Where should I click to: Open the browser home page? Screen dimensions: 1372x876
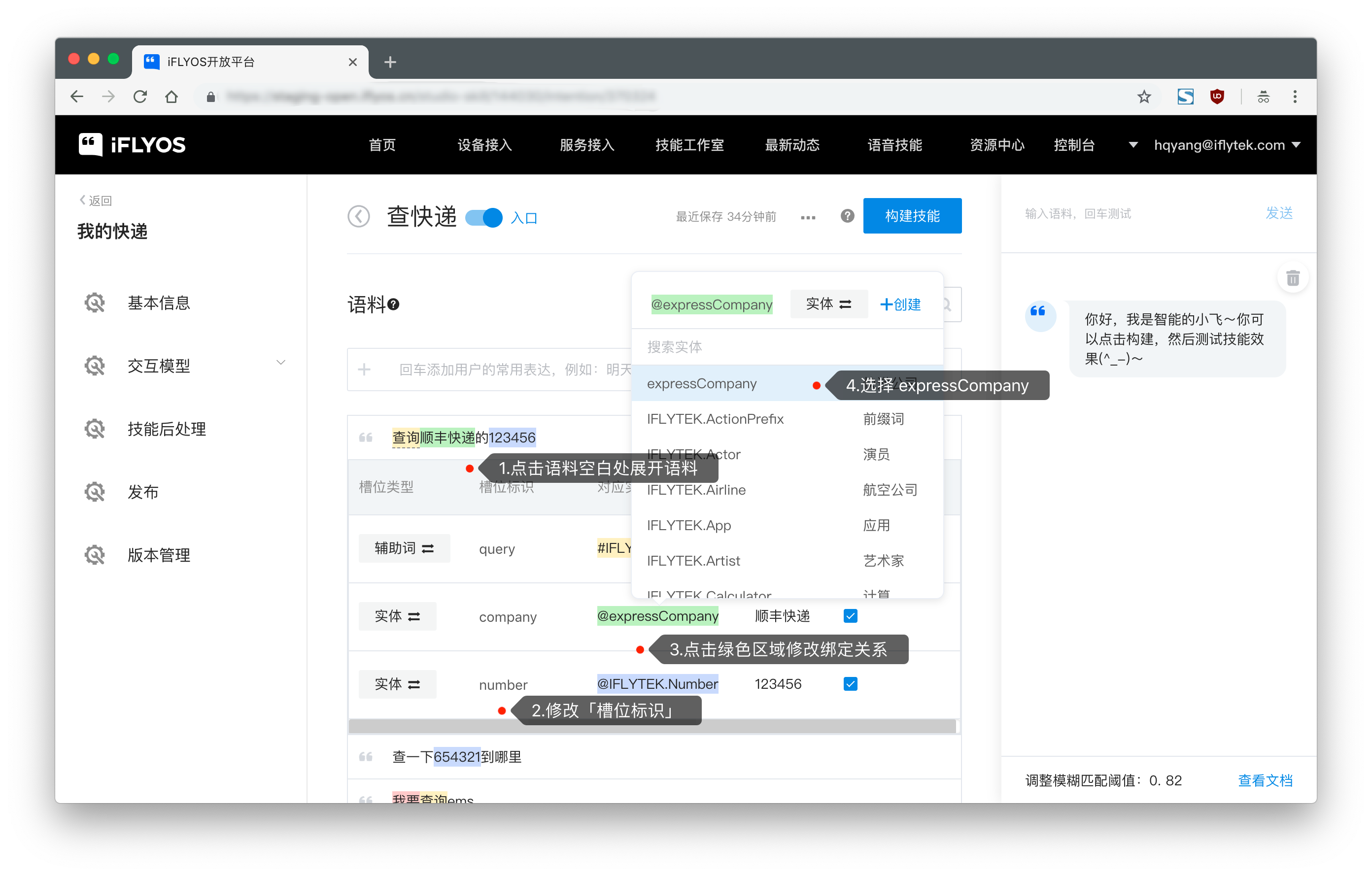tap(171, 96)
